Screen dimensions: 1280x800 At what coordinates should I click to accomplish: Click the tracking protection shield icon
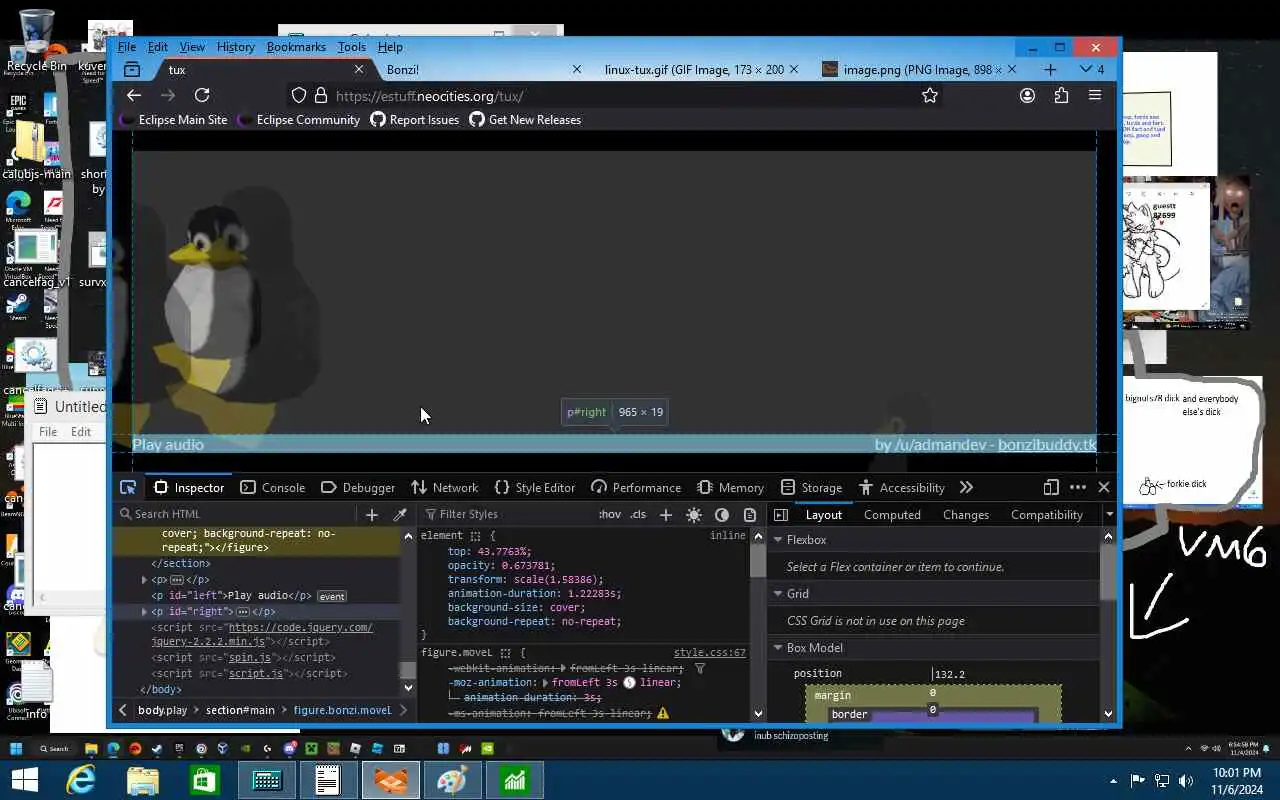click(298, 95)
